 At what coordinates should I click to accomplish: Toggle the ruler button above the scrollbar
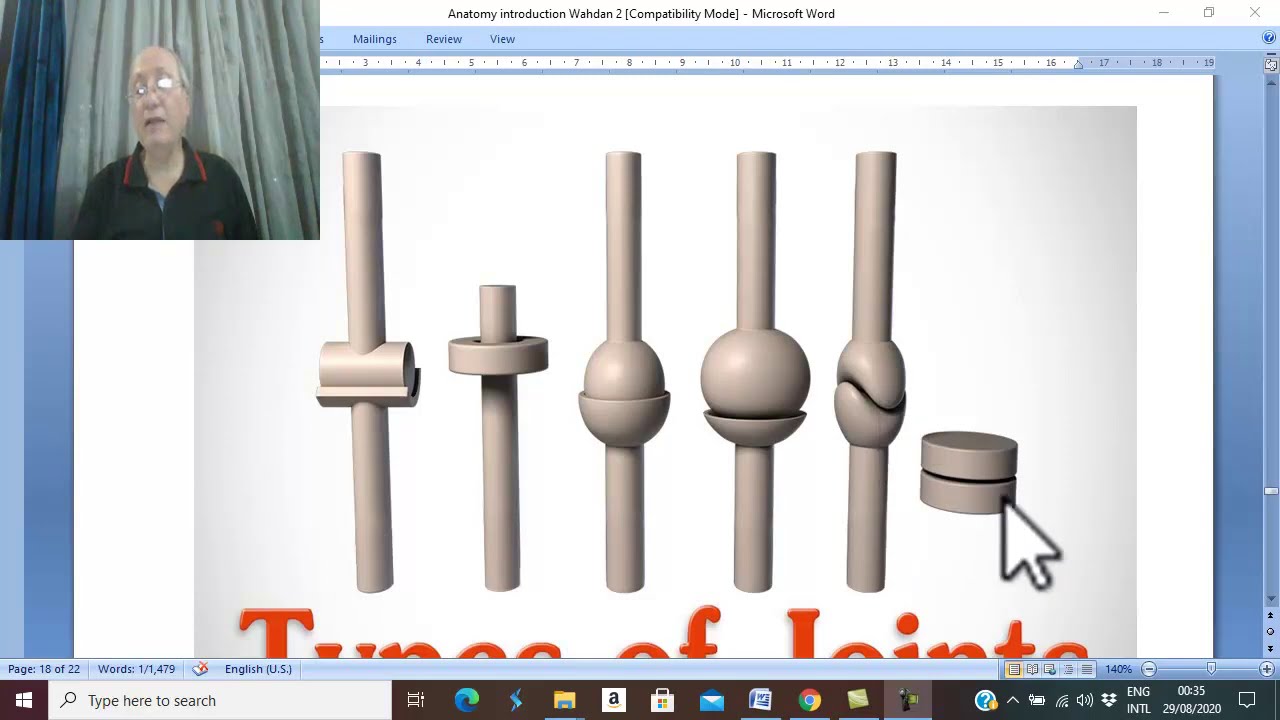(1271, 64)
